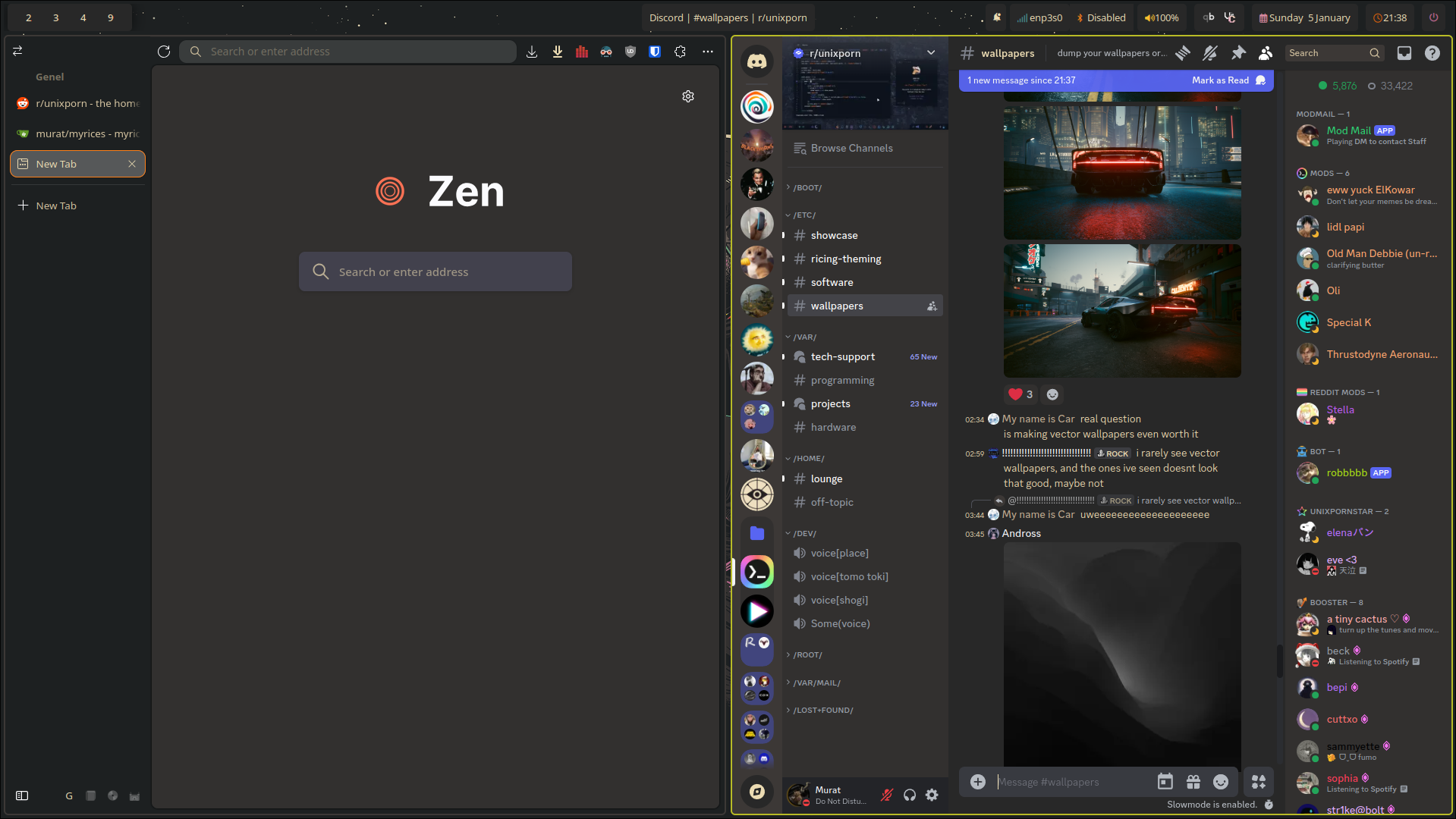Click the plus New Tab button in sidebar
This screenshot has width=1456, height=819.
pos(77,206)
